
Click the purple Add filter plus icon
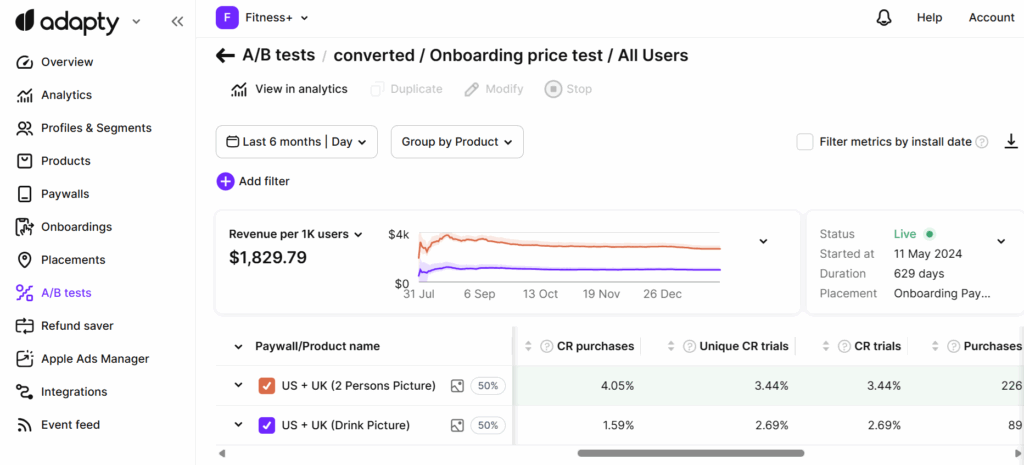pyautogui.click(x=225, y=181)
